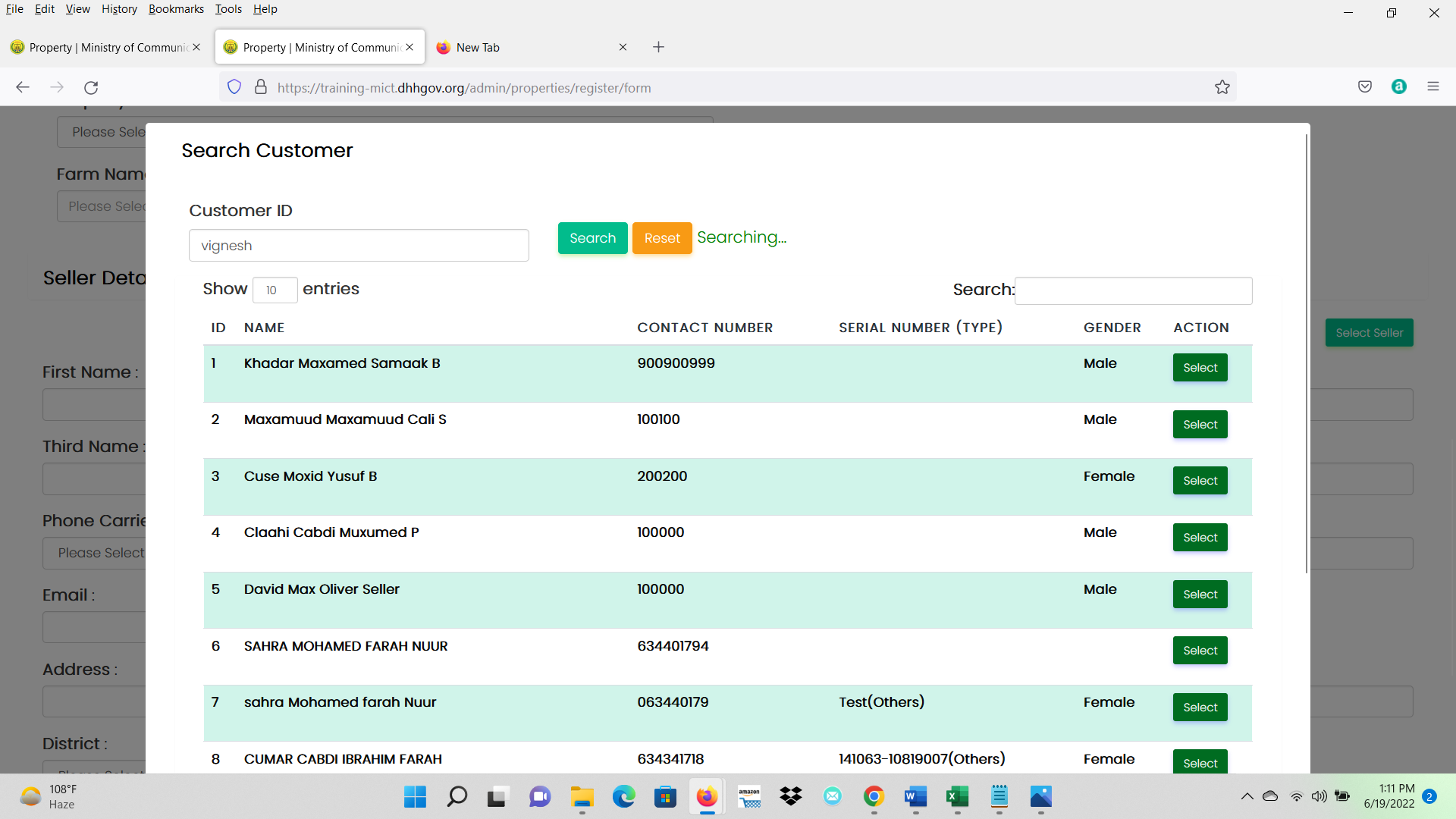Sort table by ID column header
The image size is (1456, 819).
tap(218, 328)
